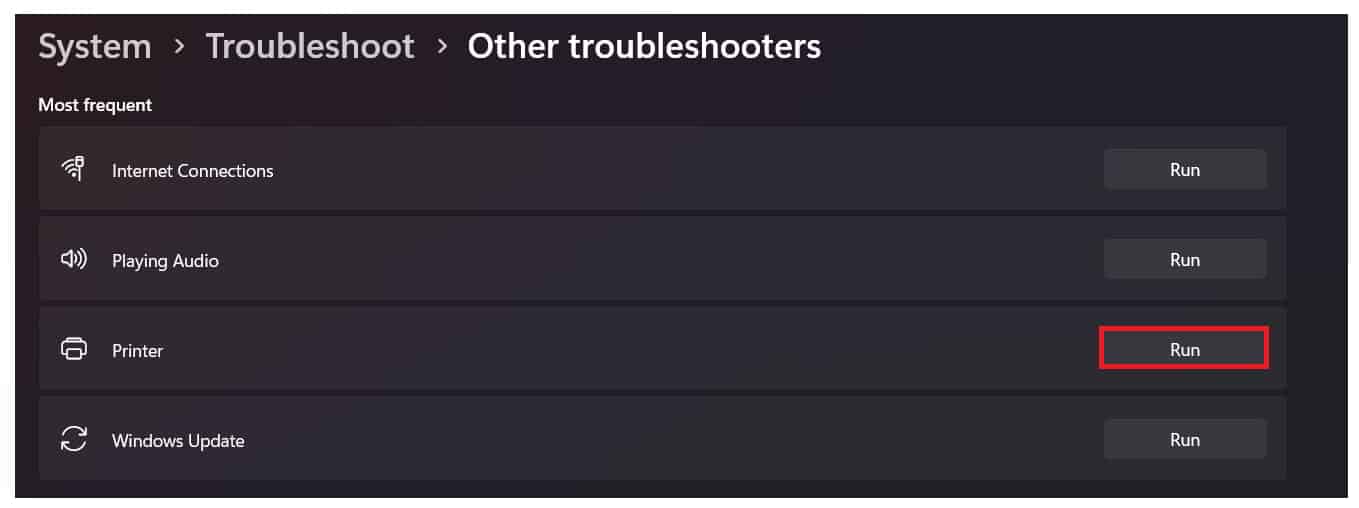The height and width of the screenshot is (508, 1359).
Task: Click the Printer icon
Action: point(73,350)
